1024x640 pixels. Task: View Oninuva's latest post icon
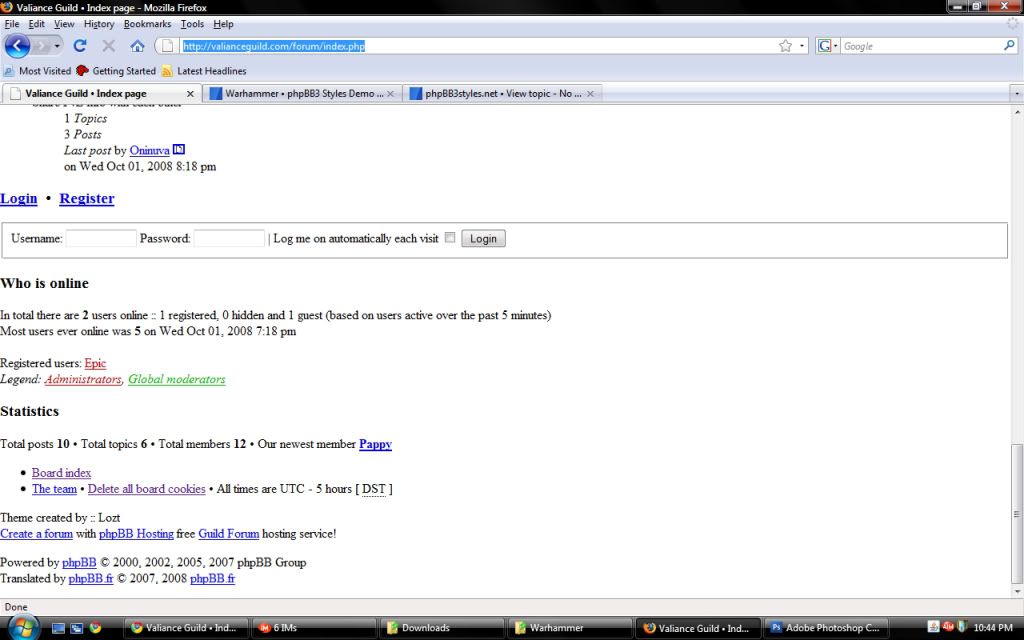point(179,150)
